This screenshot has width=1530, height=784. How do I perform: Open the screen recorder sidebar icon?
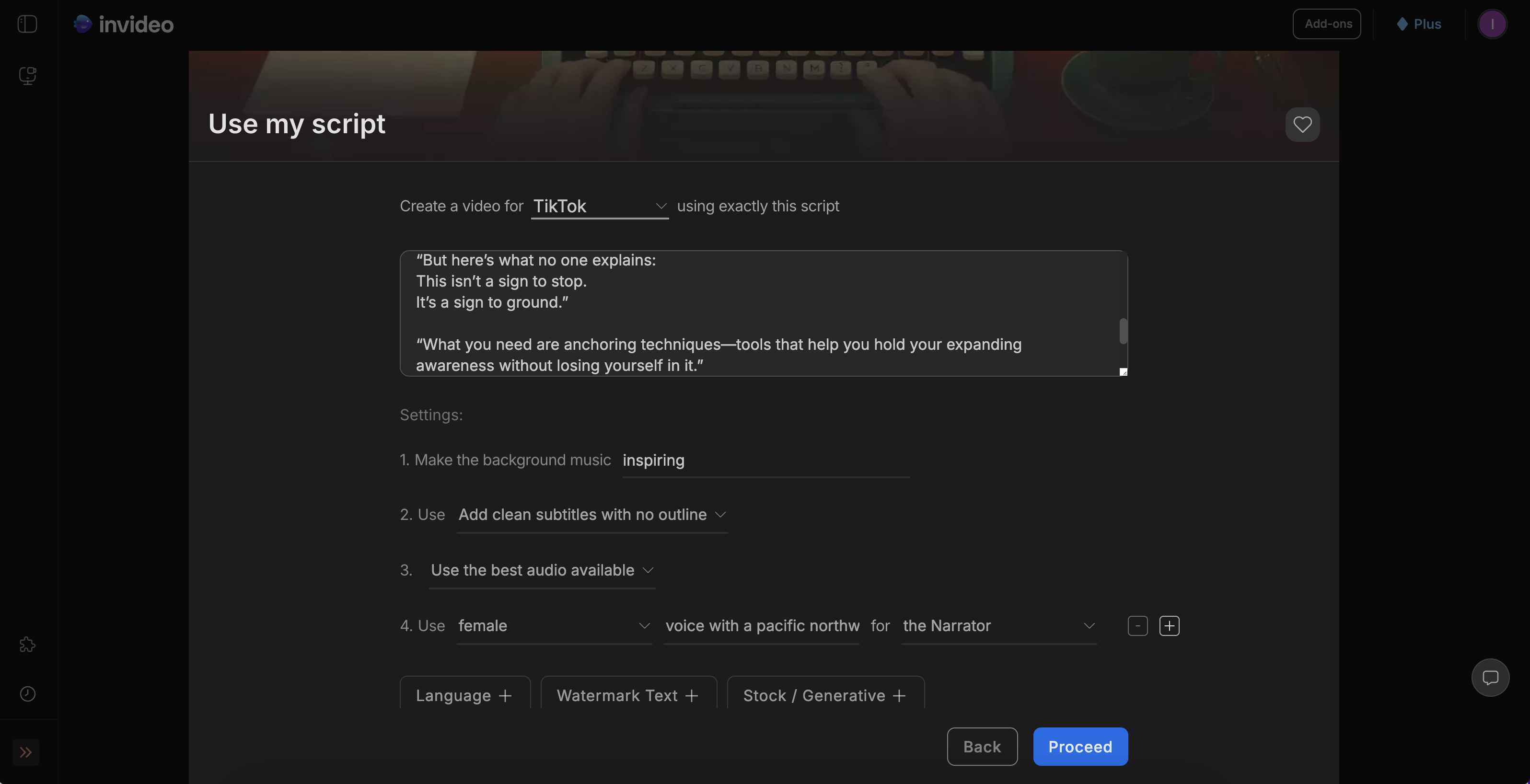pyautogui.click(x=27, y=75)
